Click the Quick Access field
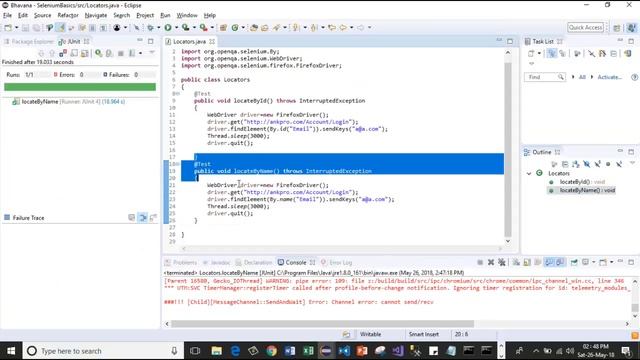 pyautogui.click(x=585, y=27)
